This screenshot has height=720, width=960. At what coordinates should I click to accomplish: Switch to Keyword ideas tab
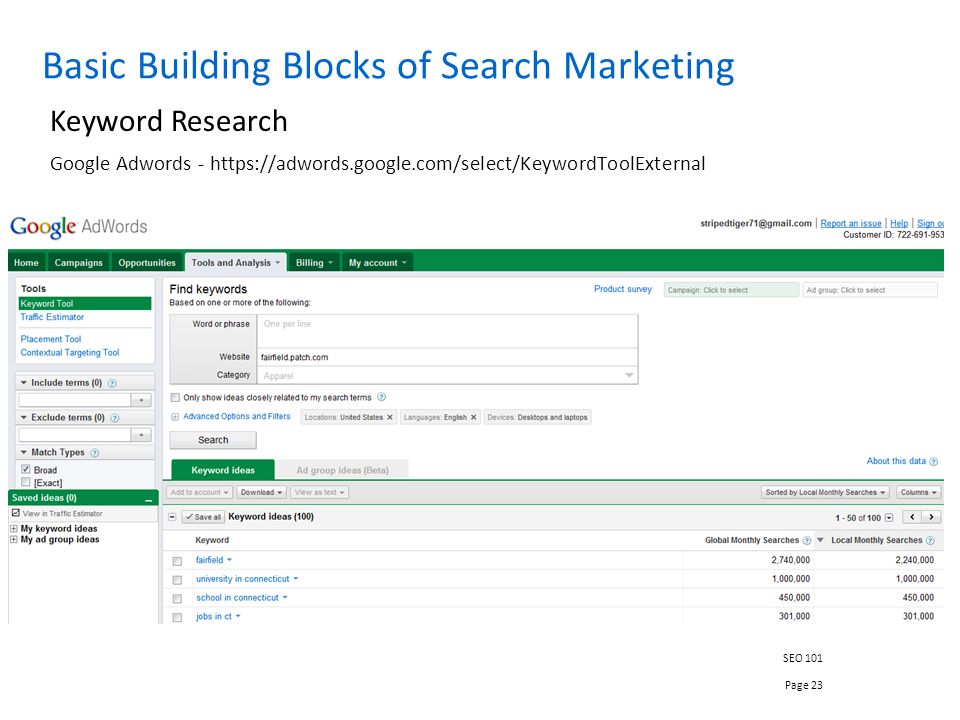point(223,471)
